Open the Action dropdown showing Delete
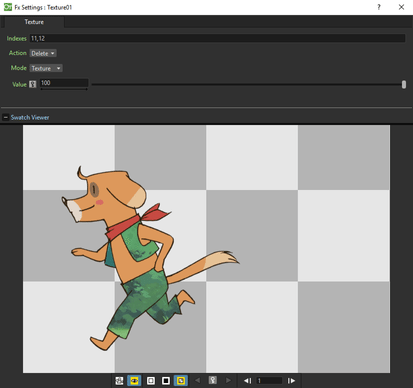The height and width of the screenshot is (388, 413). pyautogui.click(x=43, y=53)
